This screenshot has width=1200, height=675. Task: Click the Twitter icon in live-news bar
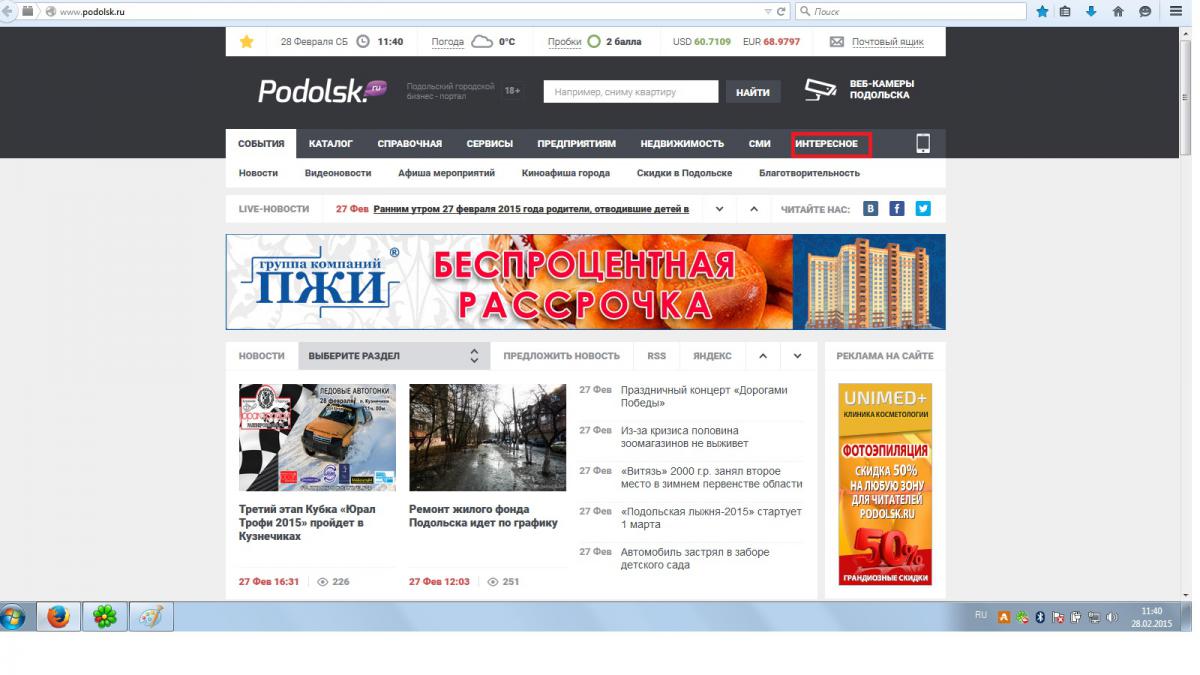point(923,209)
